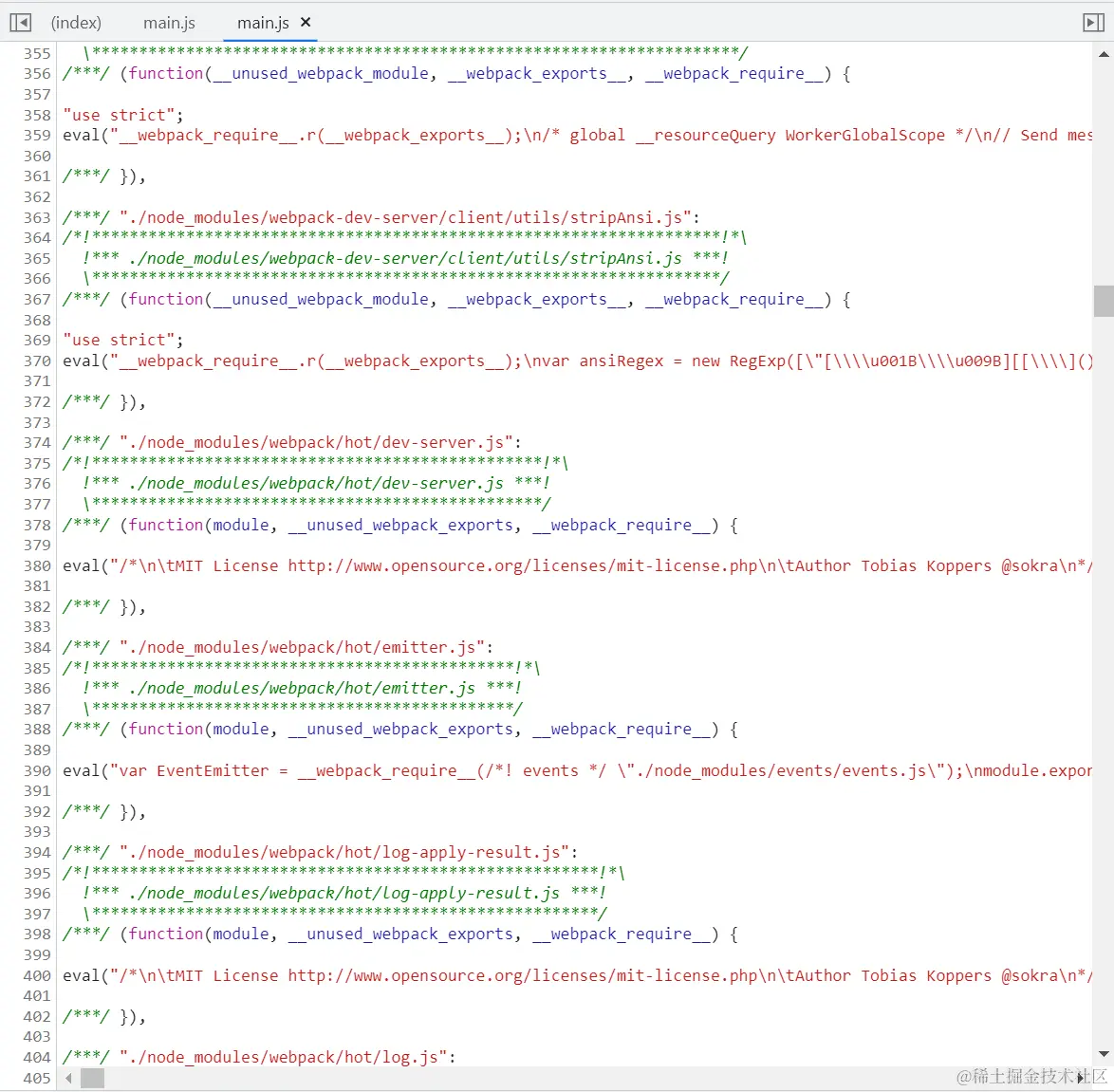This screenshot has width=1114, height=1092.
Task: Click the stripAnsi.js module path string on line 363
Action: coord(405,217)
